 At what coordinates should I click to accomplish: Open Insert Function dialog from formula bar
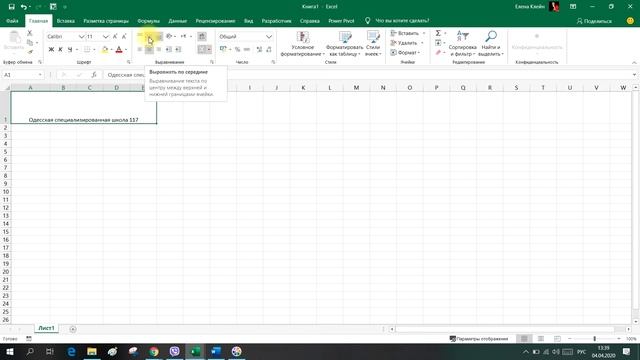pos(94,75)
